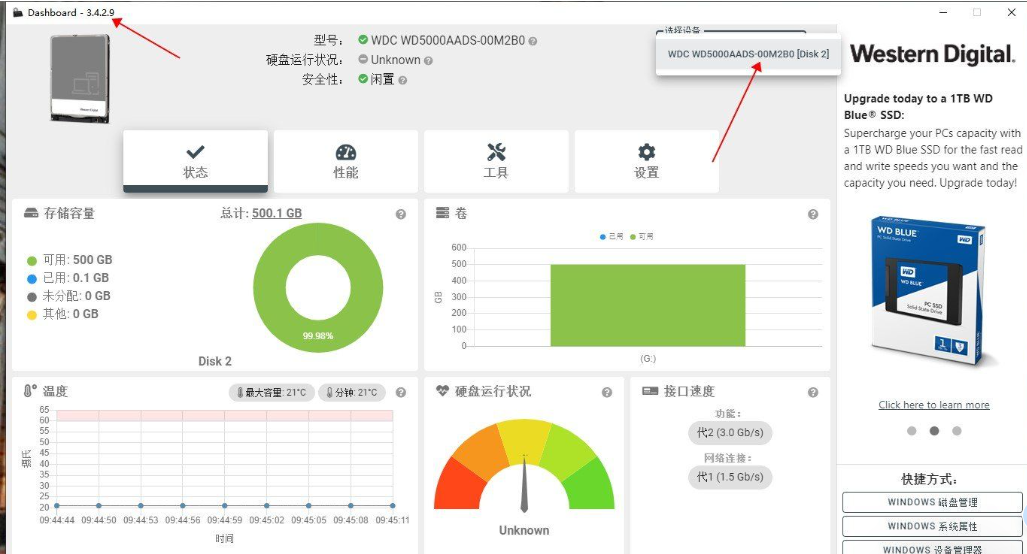
Task: Click the 已用: 0.1 GB legend entry
Action: pyautogui.click(x=67, y=278)
